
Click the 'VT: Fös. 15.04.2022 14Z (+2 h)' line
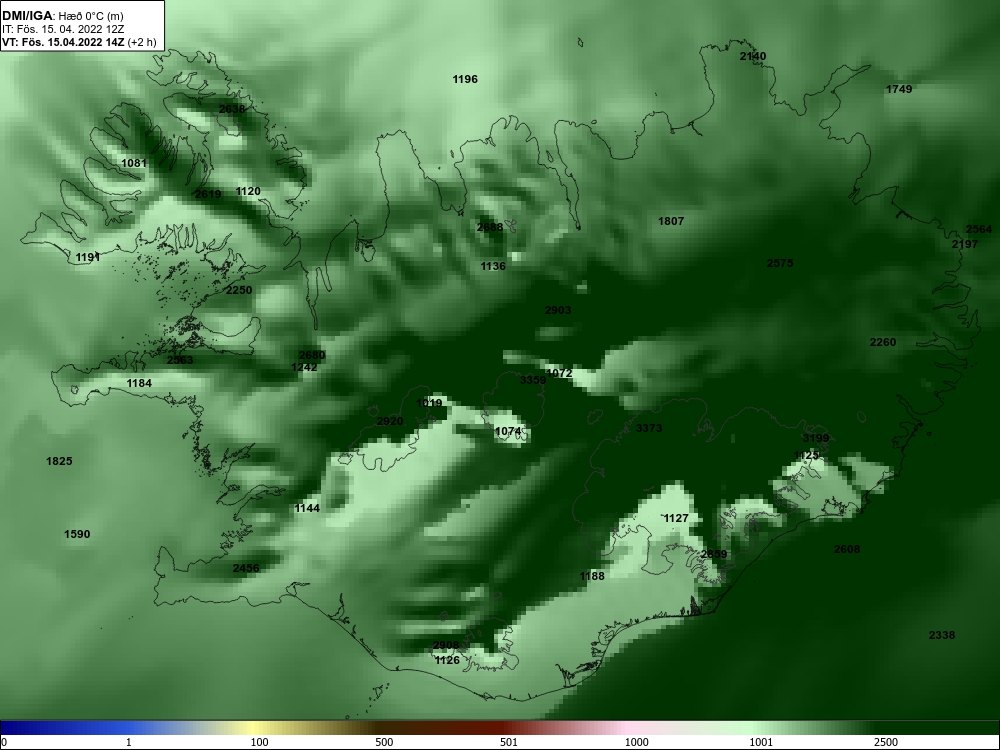[x=78, y=43]
